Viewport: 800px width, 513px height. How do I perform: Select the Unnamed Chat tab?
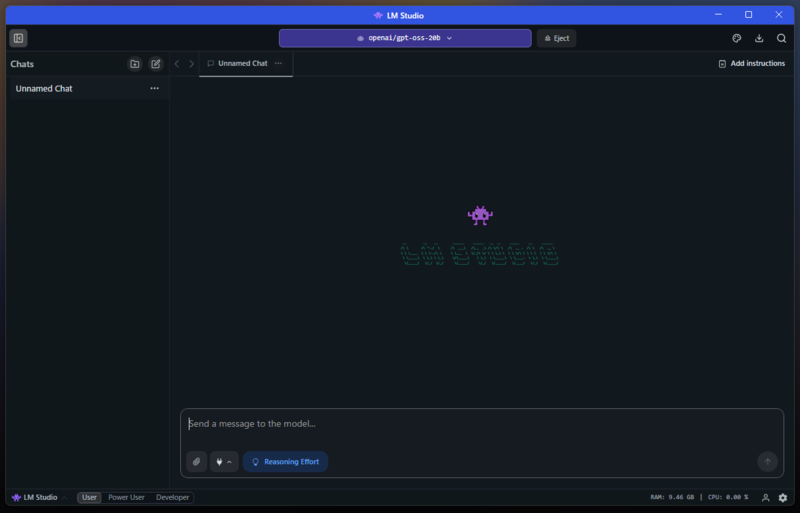point(242,63)
